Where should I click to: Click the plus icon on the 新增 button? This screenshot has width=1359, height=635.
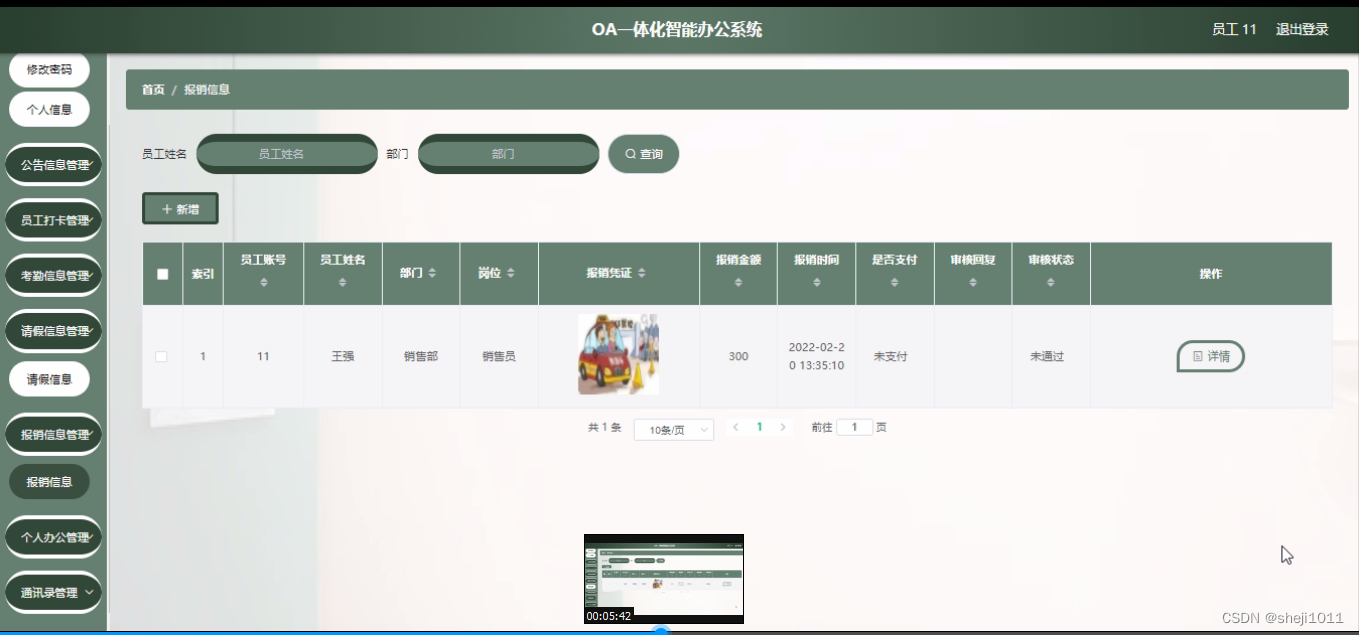click(x=167, y=208)
